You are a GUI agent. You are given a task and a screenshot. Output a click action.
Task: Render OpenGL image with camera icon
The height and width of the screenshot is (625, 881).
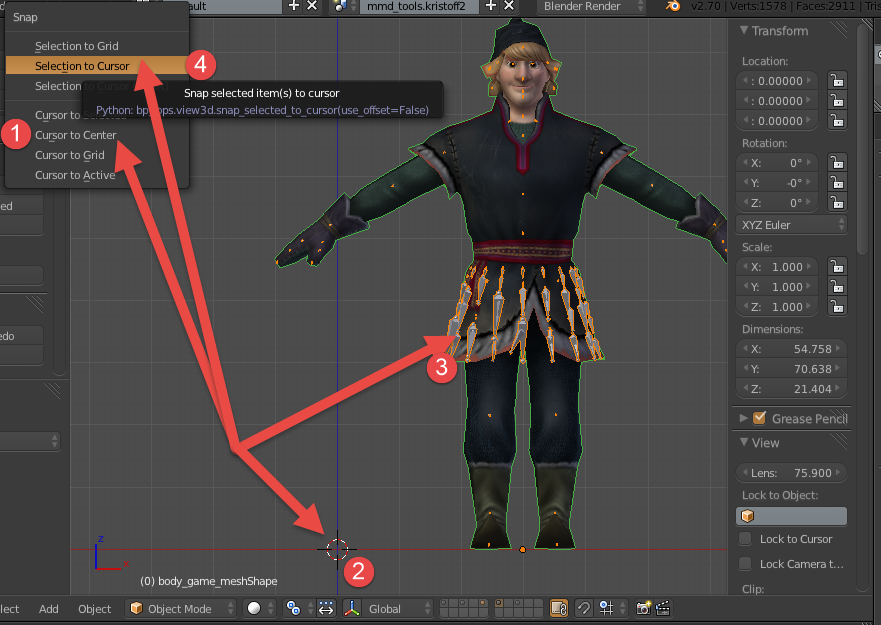pos(643,608)
